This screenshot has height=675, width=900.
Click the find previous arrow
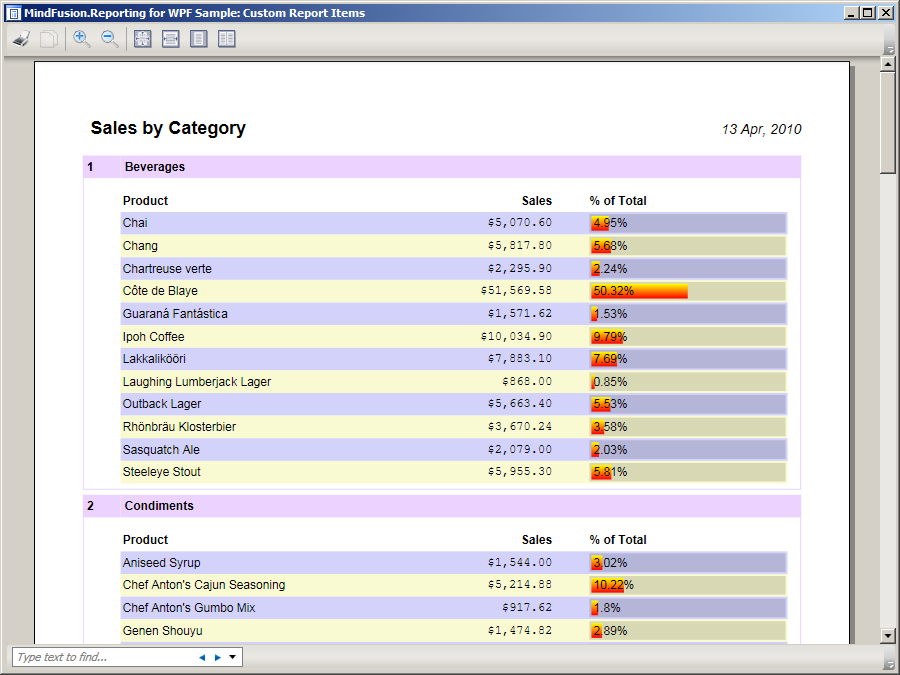(202, 657)
